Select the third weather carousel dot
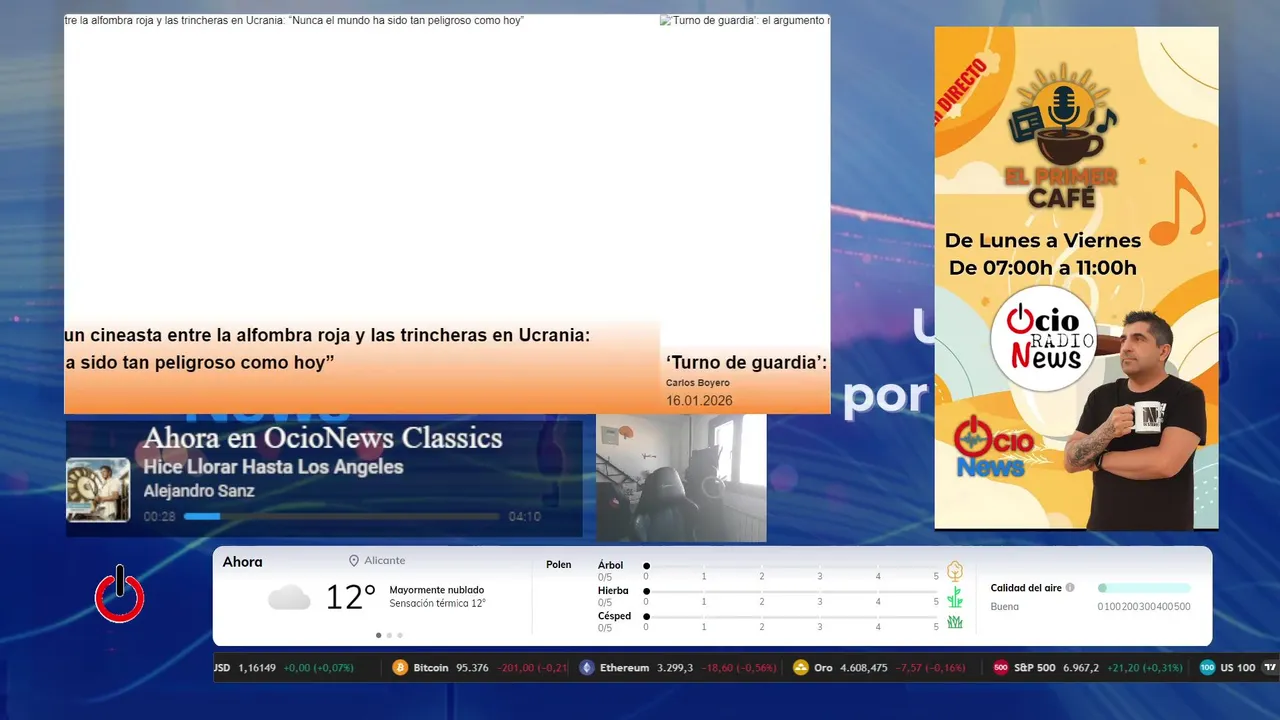1280x720 pixels. [x=400, y=635]
